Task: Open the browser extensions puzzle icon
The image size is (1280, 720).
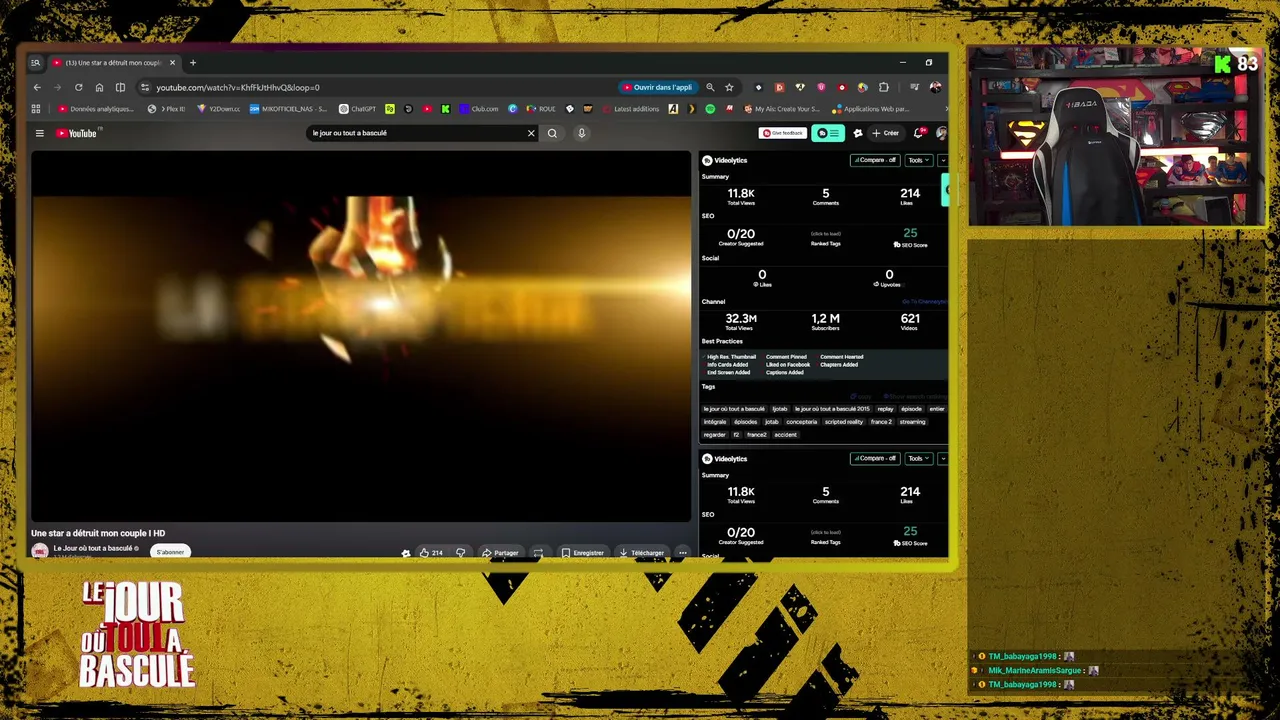Action: (x=883, y=87)
